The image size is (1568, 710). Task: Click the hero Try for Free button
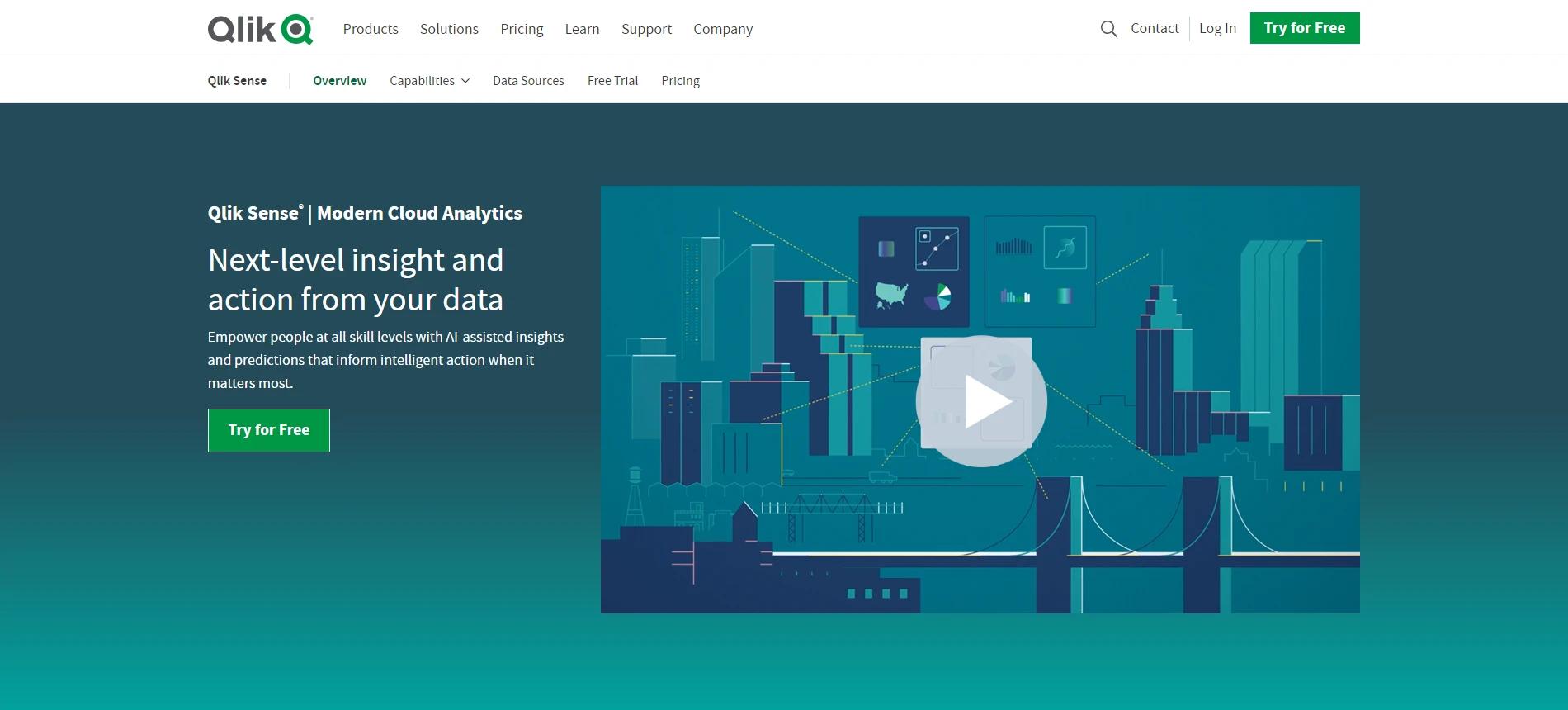coord(269,430)
